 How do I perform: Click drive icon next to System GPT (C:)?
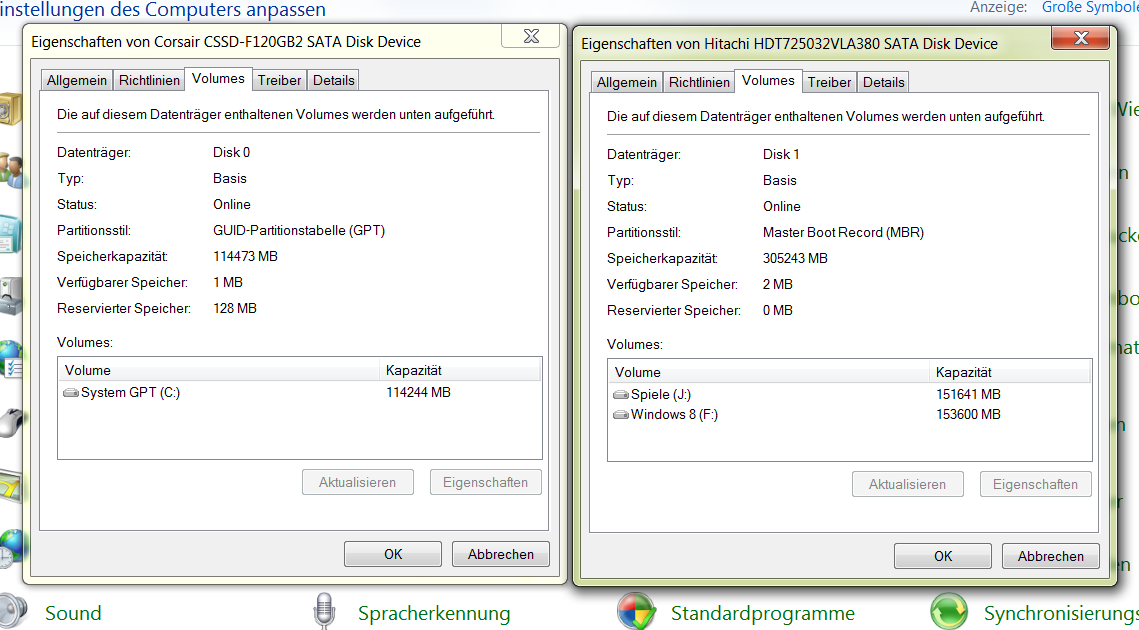70,392
